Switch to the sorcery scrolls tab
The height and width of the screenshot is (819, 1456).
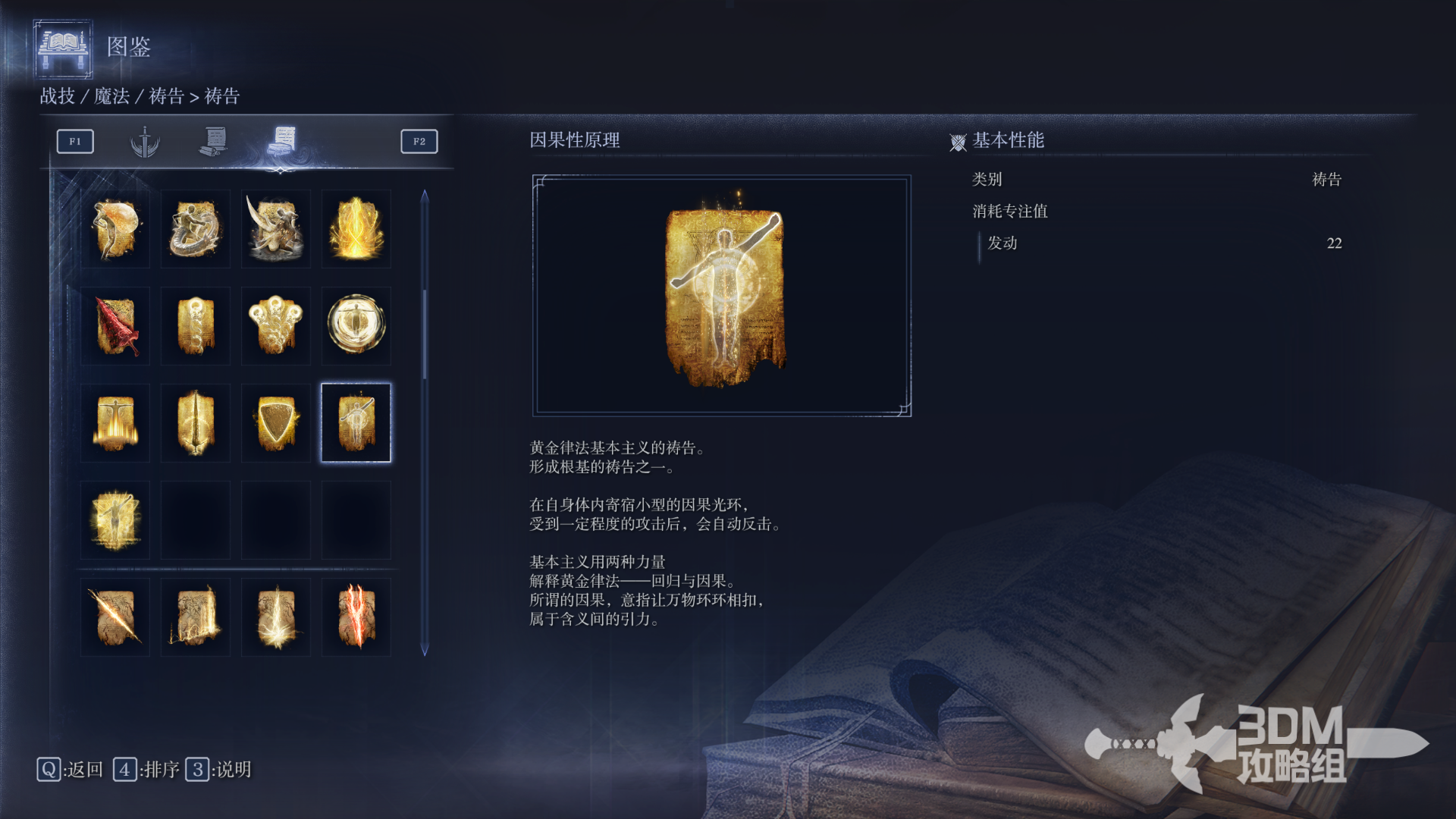214,142
